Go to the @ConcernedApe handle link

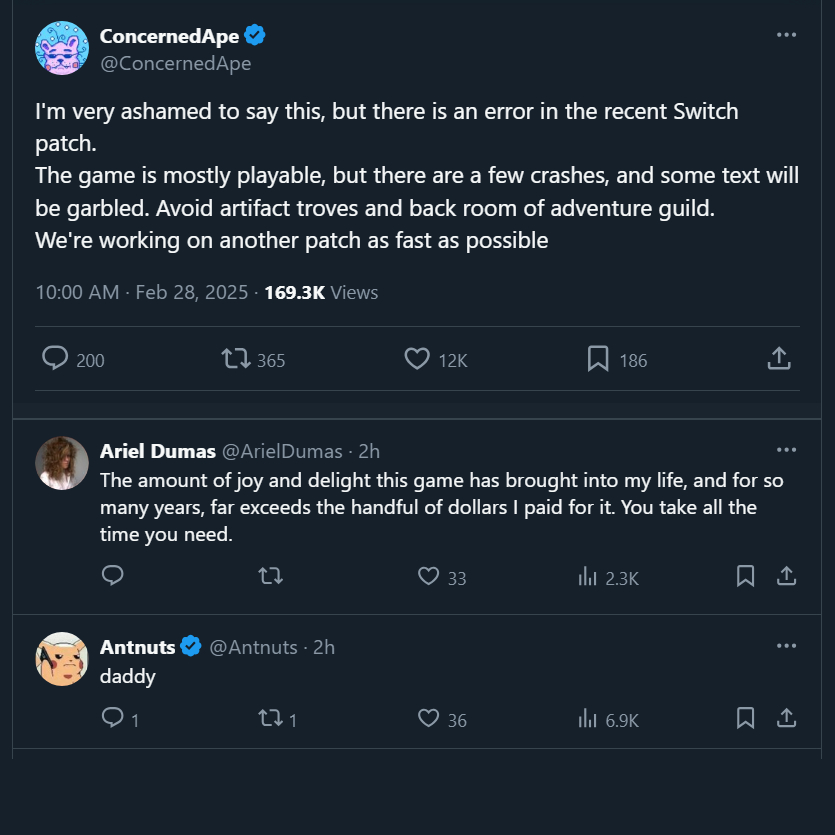coord(175,64)
